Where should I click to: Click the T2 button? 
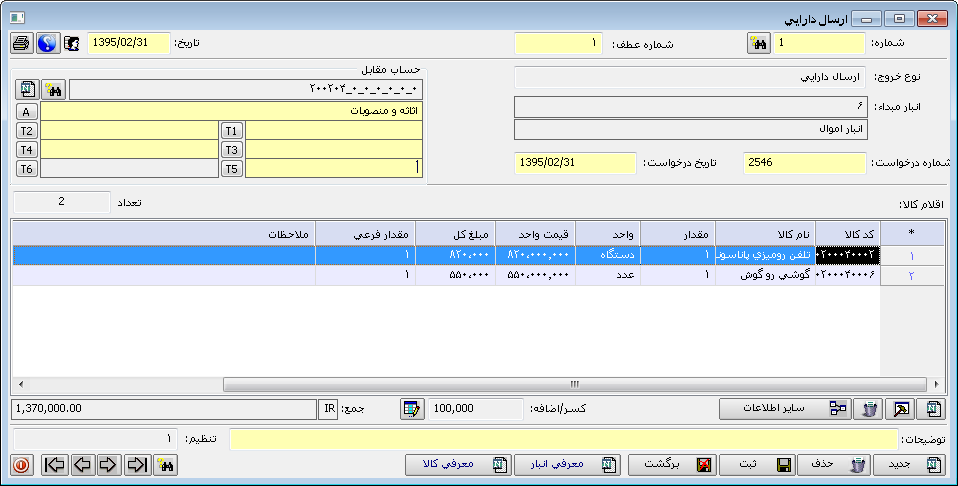coord(26,131)
